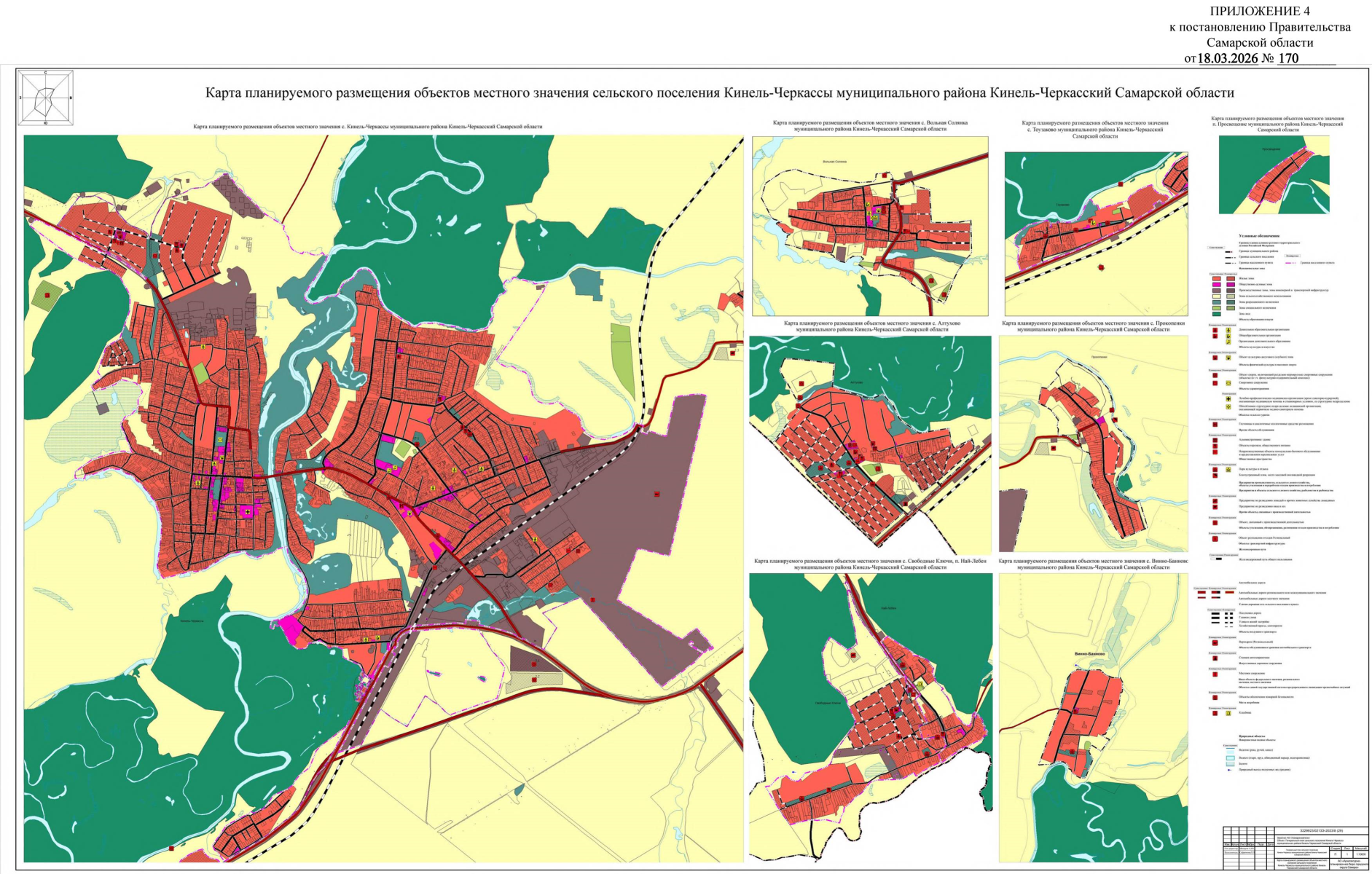This screenshot has height=874, width=1372.
Task: Click the main map title heading
Action: 719,93
